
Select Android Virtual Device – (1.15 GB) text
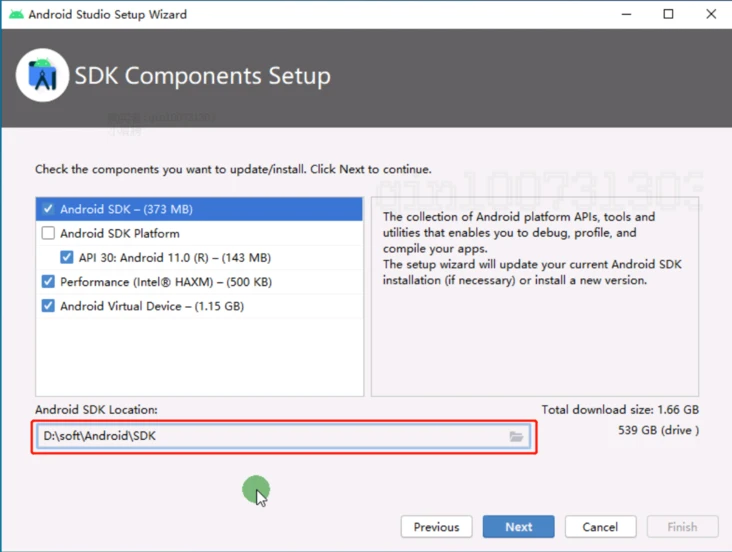coord(152,306)
